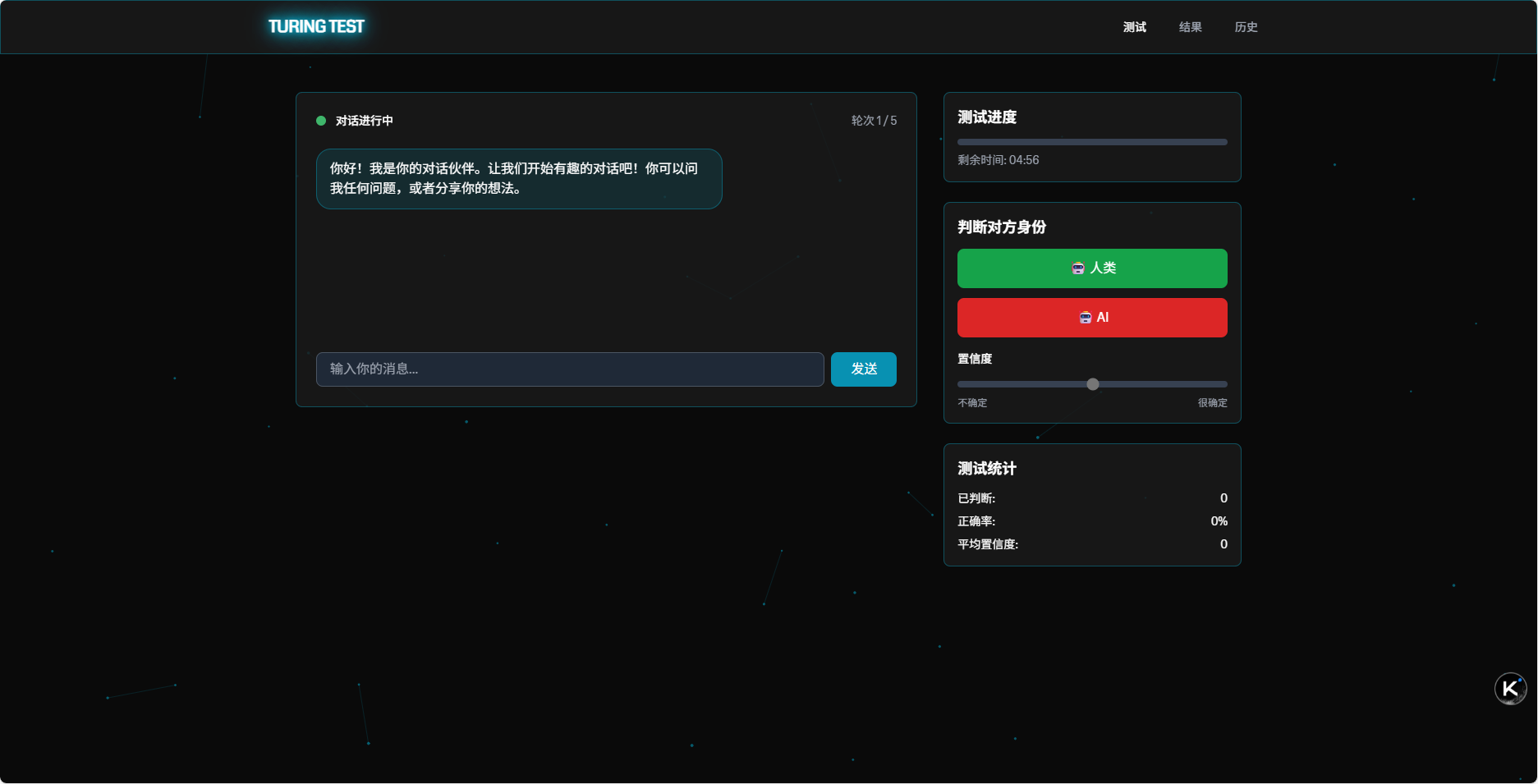Go to the 历史 tab

pyautogui.click(x=1246, y=27)
